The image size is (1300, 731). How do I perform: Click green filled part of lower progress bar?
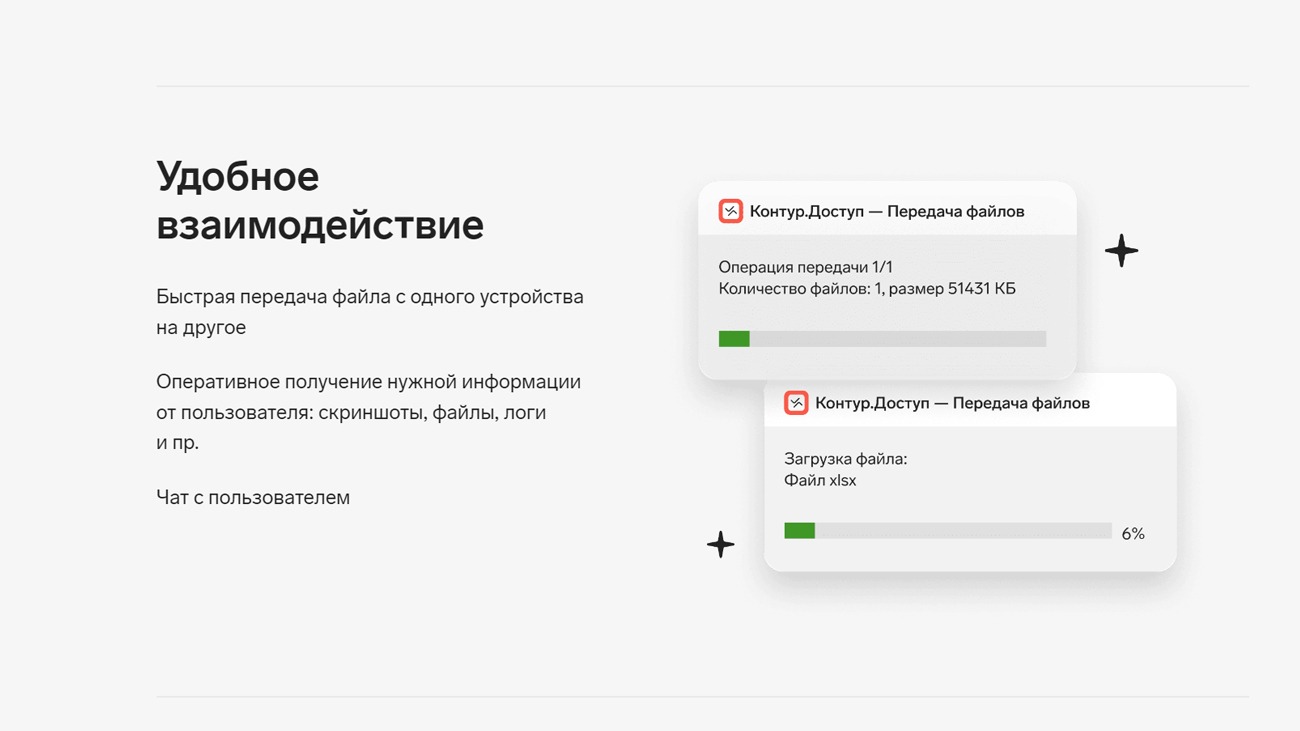pos(799,531)
